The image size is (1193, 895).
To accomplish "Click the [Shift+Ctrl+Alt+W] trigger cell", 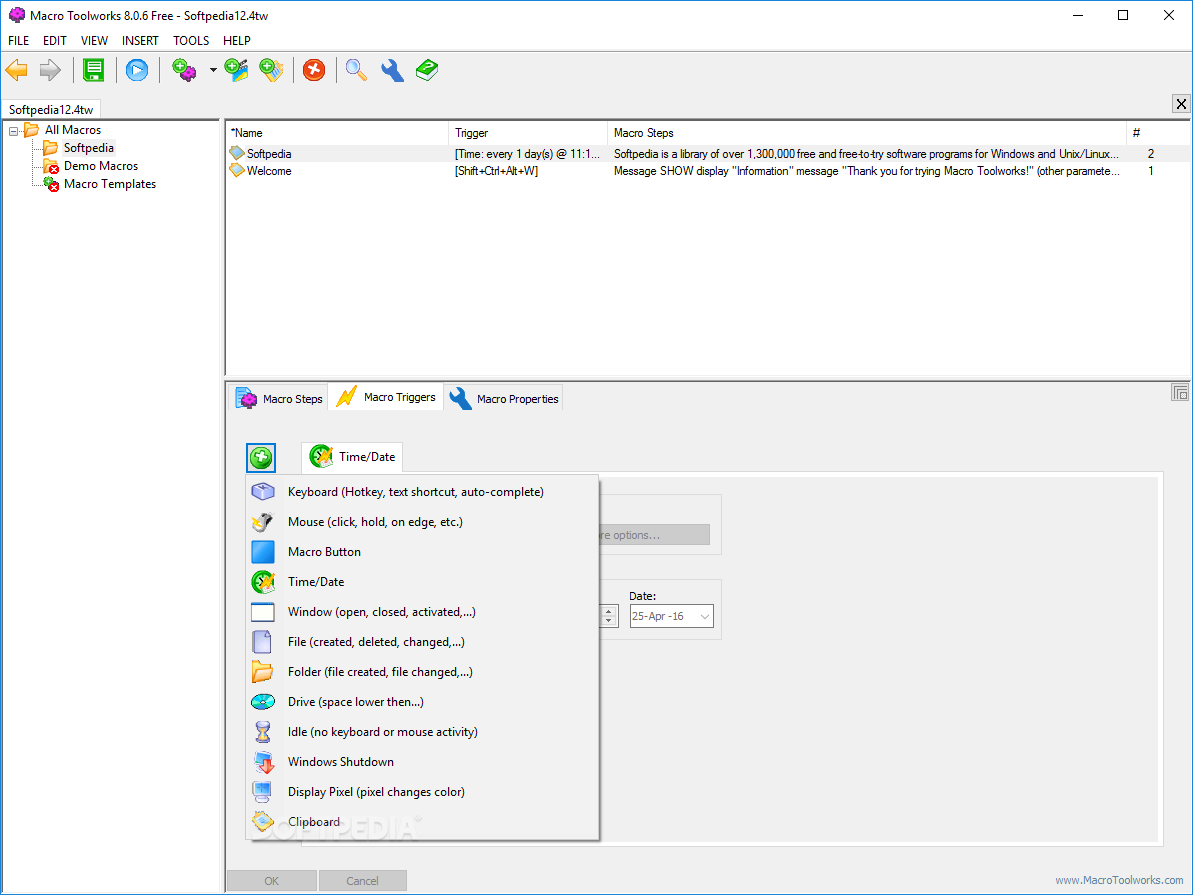I will point(496,171).
